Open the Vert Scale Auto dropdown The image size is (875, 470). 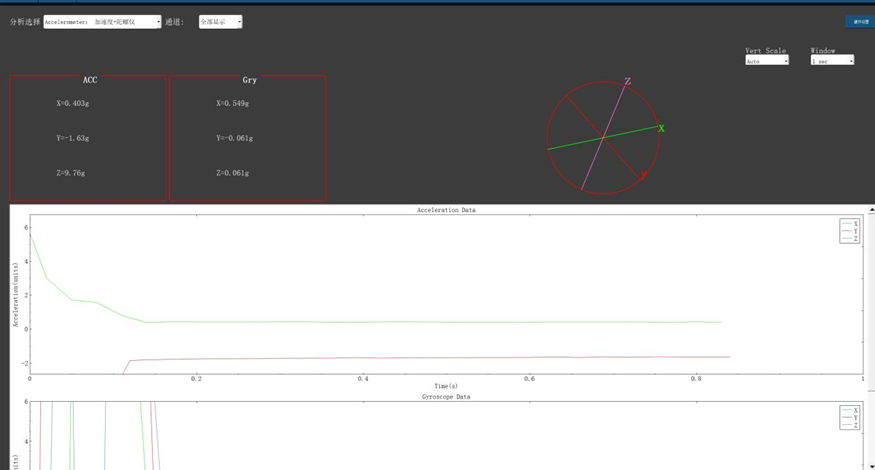(x=767, y=61)
